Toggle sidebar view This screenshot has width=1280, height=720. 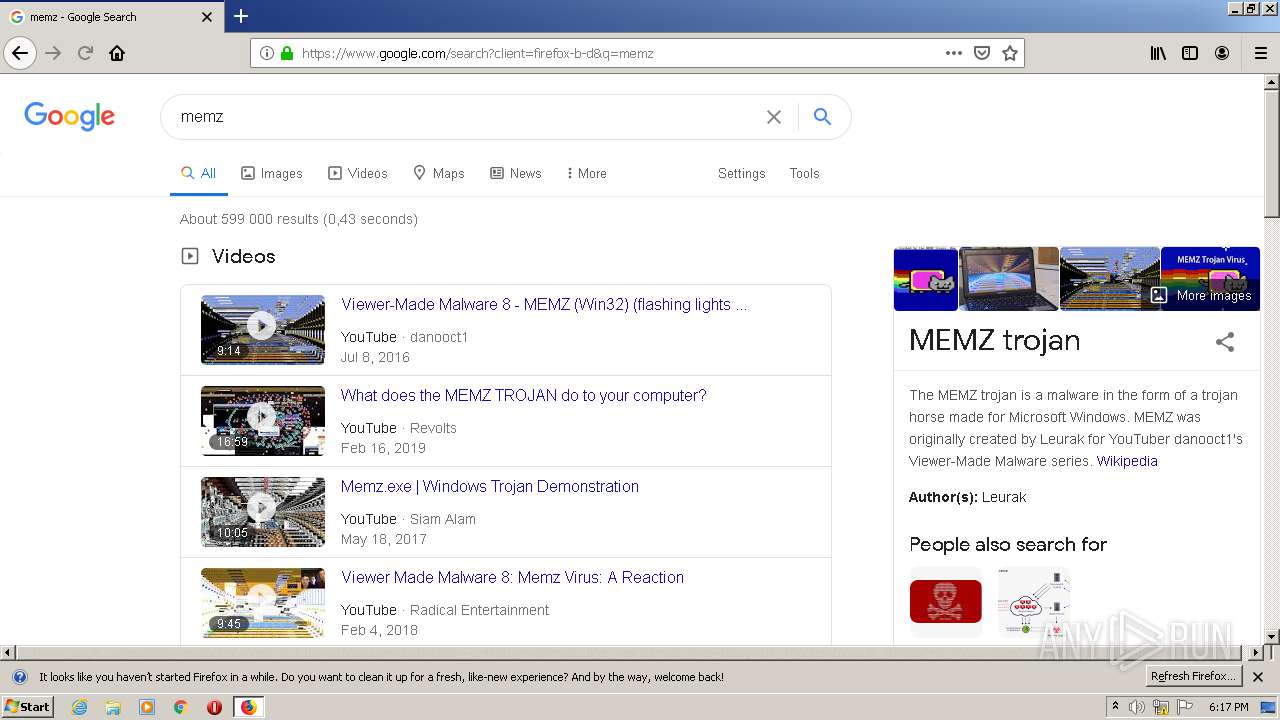click(1190, 53)
